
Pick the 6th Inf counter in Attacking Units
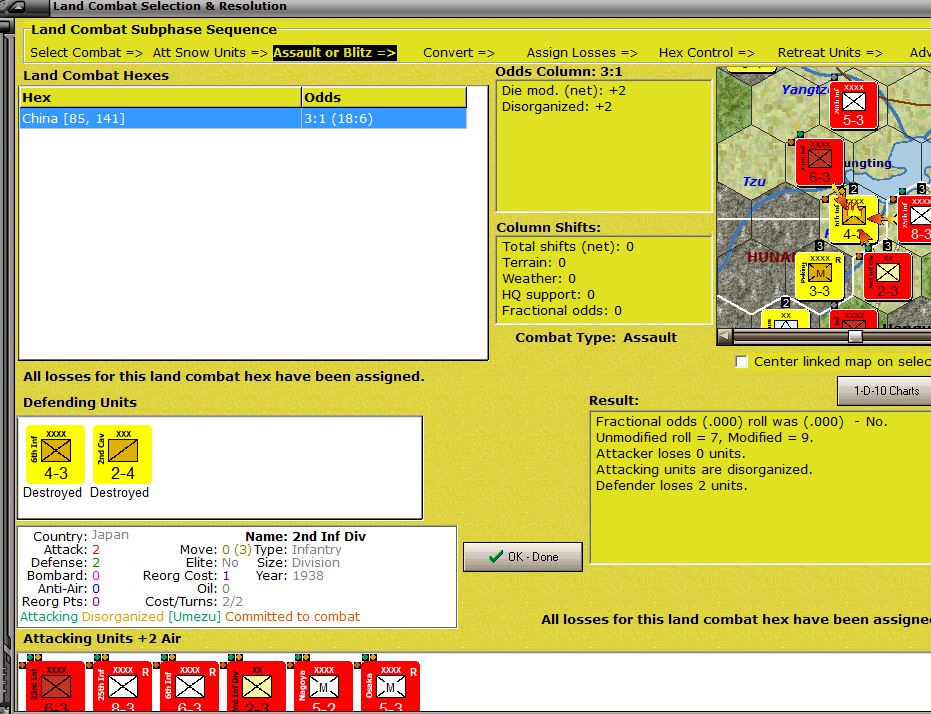(x=190, y=686)
